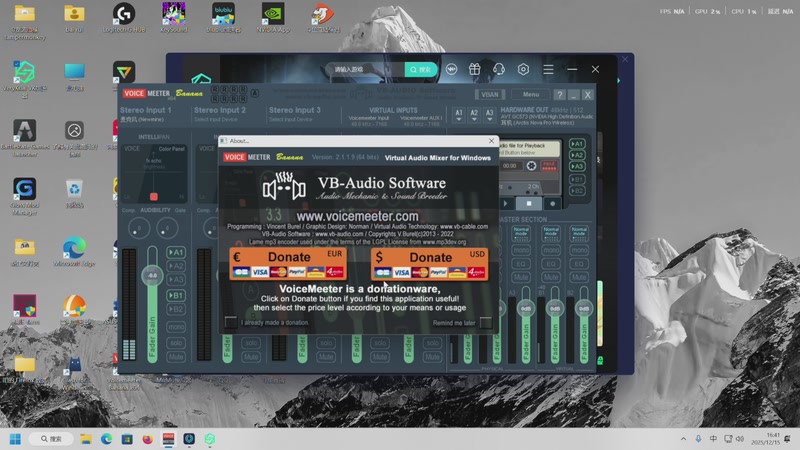Click the Voicemeeter help question mark button
The image size is (800, 450).
point(559,94)
